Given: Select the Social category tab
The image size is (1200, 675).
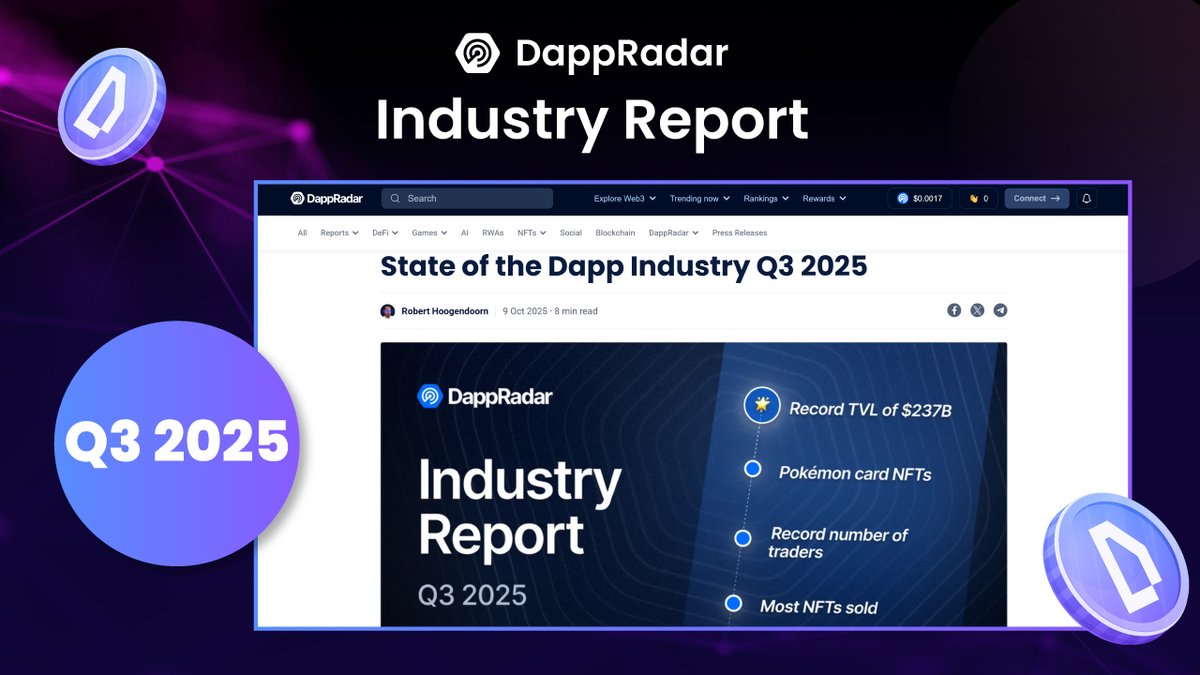Looking at the screenshot, I should [571, 233].
